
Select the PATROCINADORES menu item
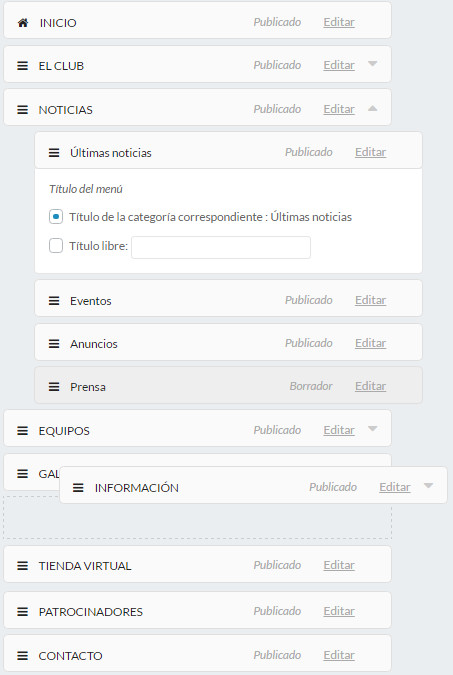coord(197,610)
